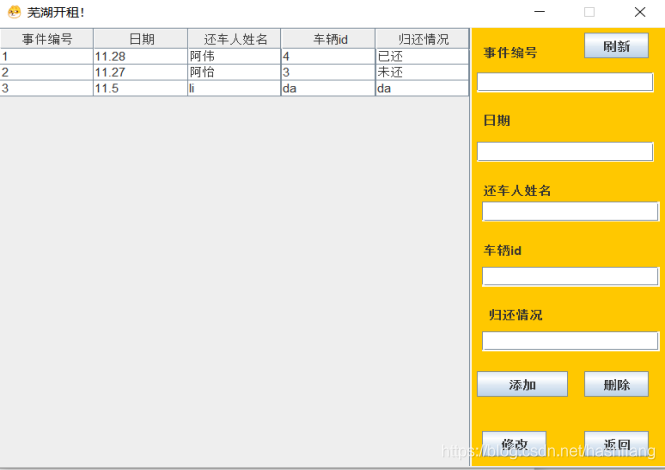Focus the 归还情况 input field
The height and width of the screenshot is (470, 665).
tap(570, 341)
